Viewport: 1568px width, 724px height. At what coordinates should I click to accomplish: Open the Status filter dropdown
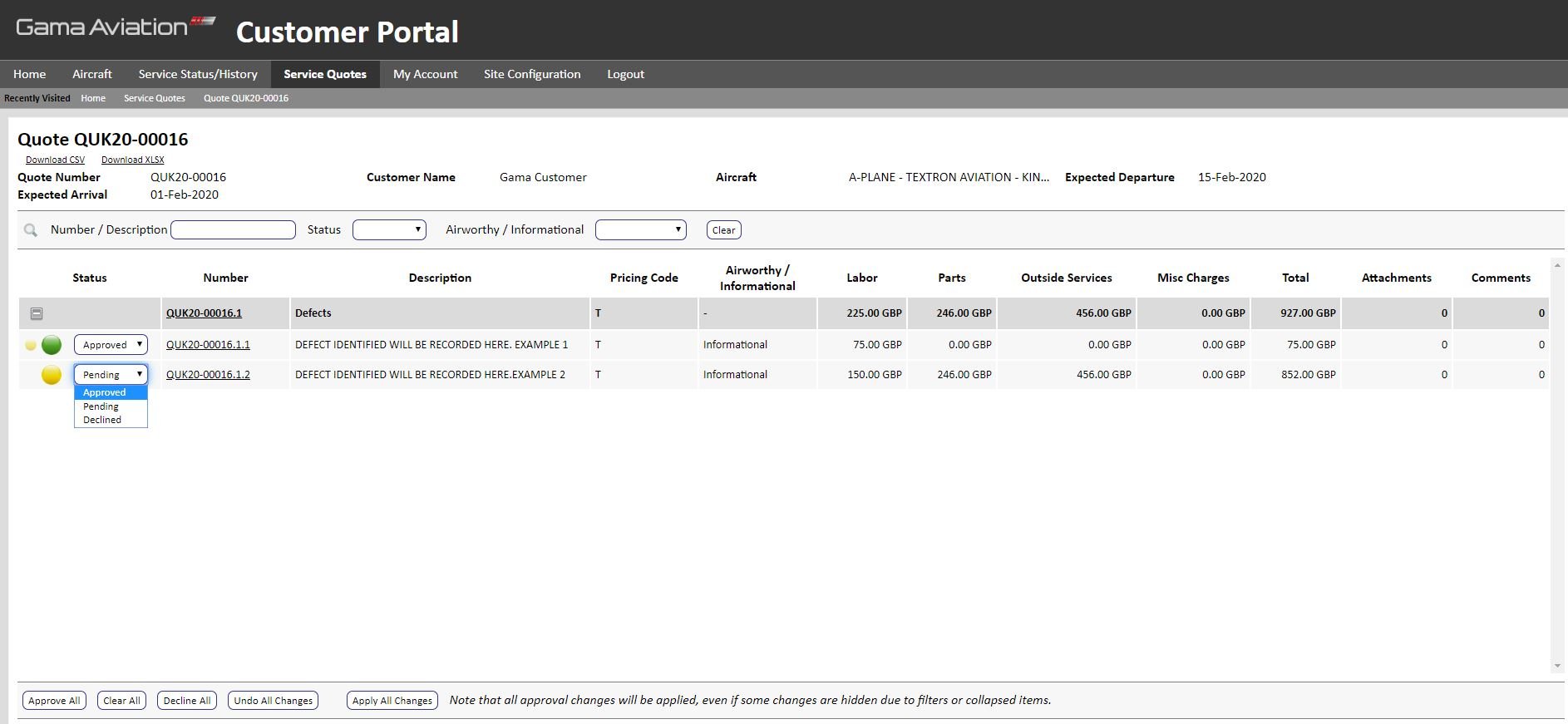[x=389, y=229]
